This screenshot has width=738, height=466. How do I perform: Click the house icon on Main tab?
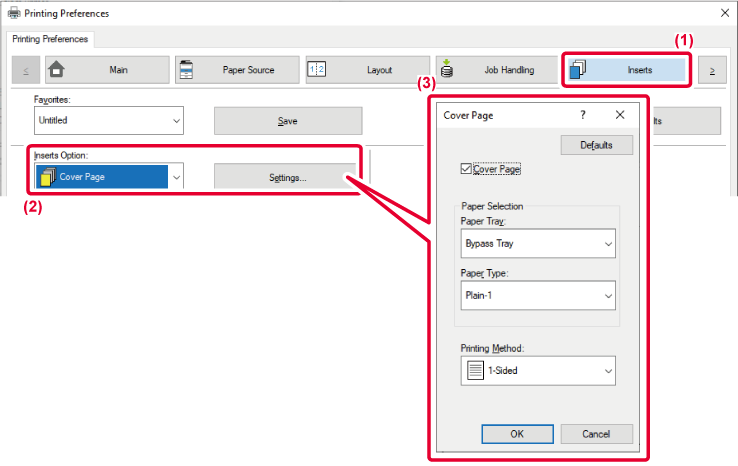click(57, 70)
